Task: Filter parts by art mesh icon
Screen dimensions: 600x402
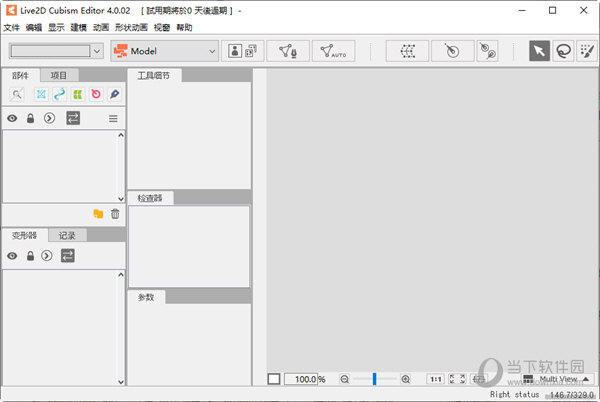Action: [x=41, y=94]
